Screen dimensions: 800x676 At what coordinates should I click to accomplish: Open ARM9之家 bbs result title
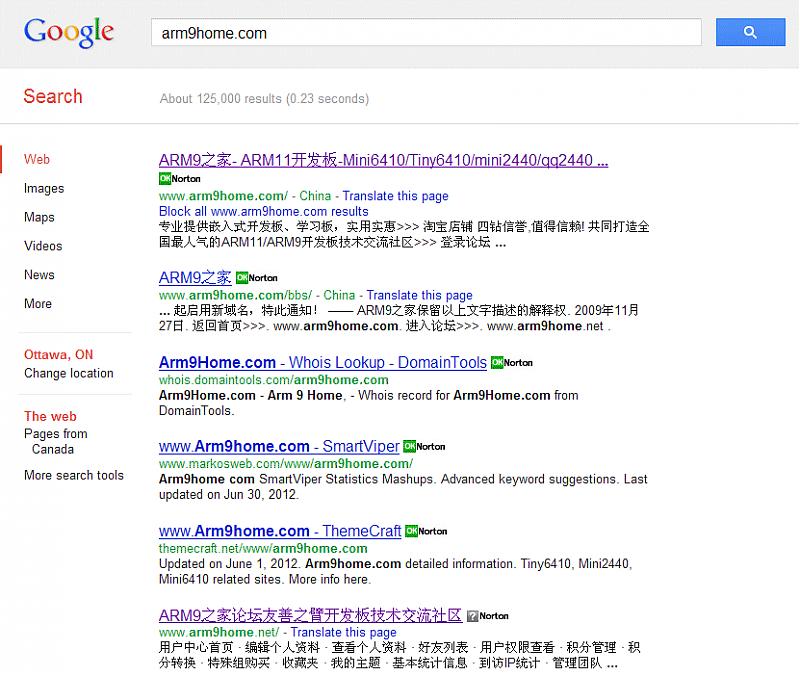point(195,278)
